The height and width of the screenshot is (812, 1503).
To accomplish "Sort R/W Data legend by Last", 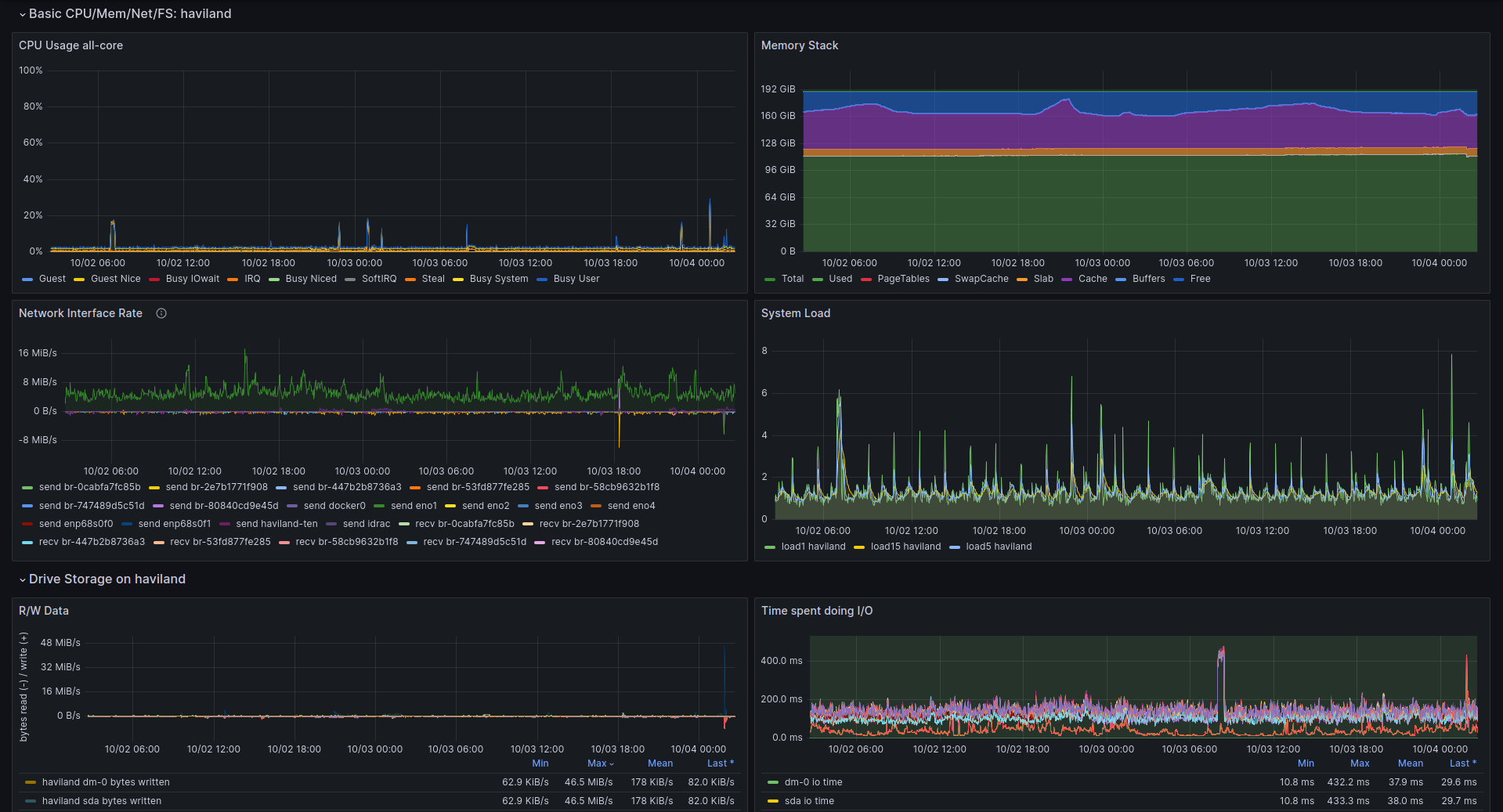I will pyautogui.click(x=721, y=763).
